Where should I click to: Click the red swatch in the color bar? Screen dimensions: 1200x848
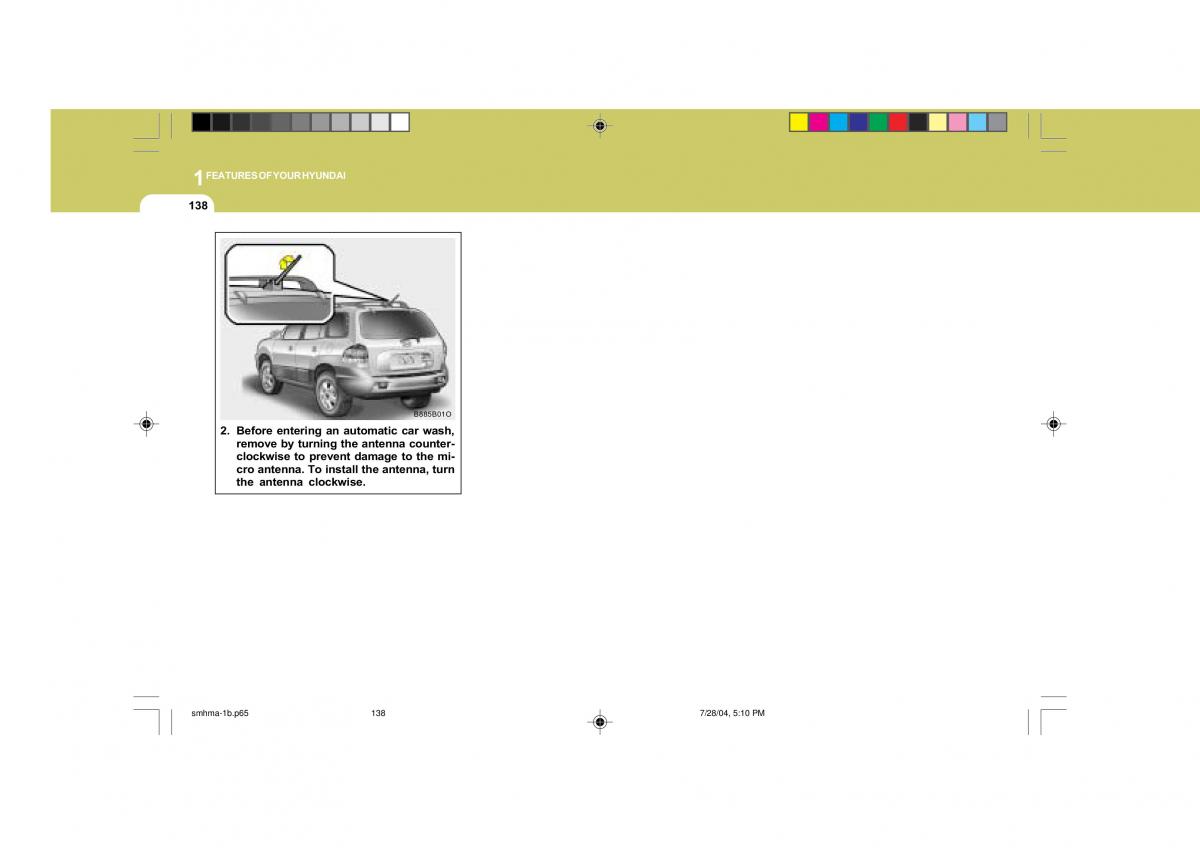click(x=899, y=122)
